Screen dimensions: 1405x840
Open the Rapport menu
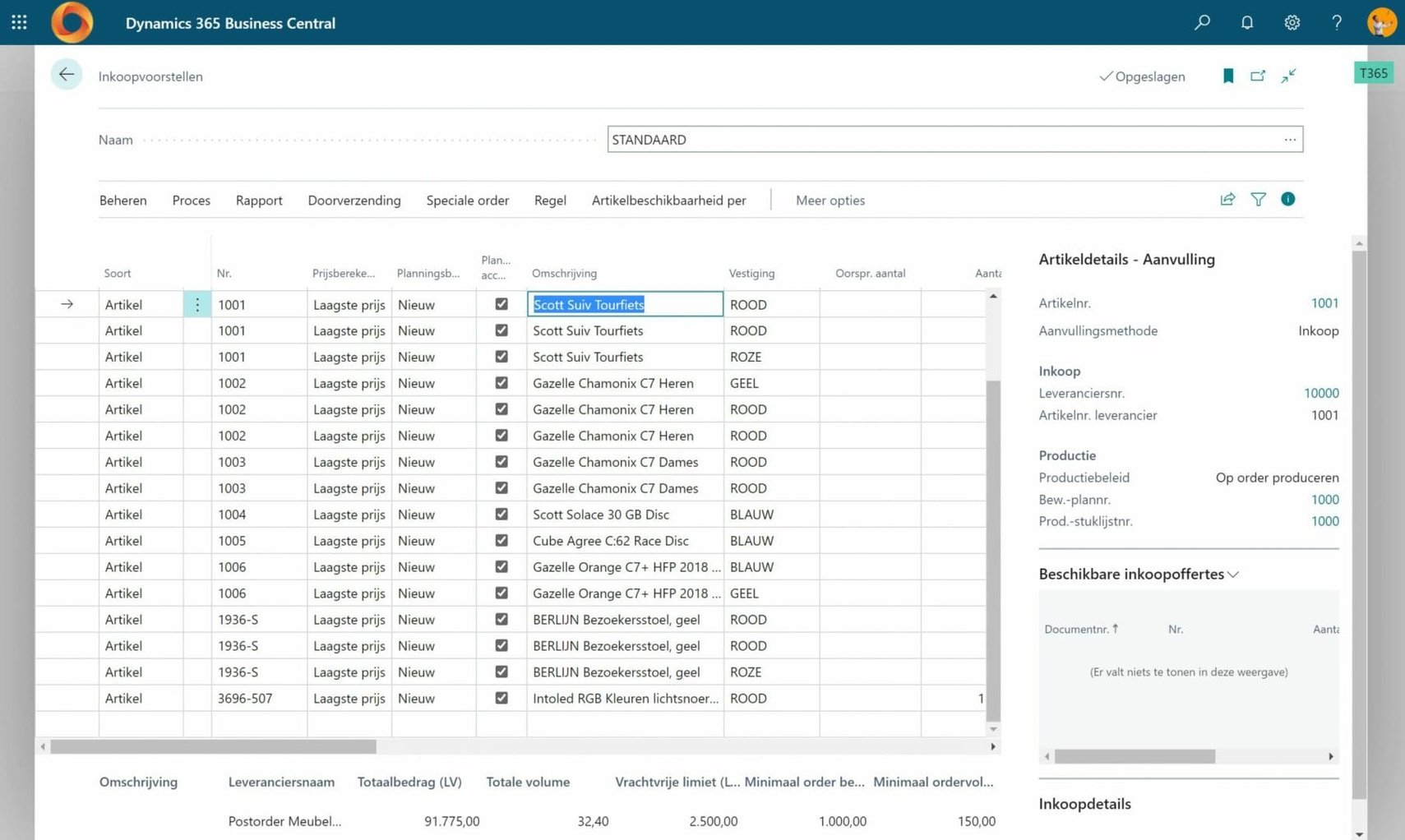tap(259, 201)
